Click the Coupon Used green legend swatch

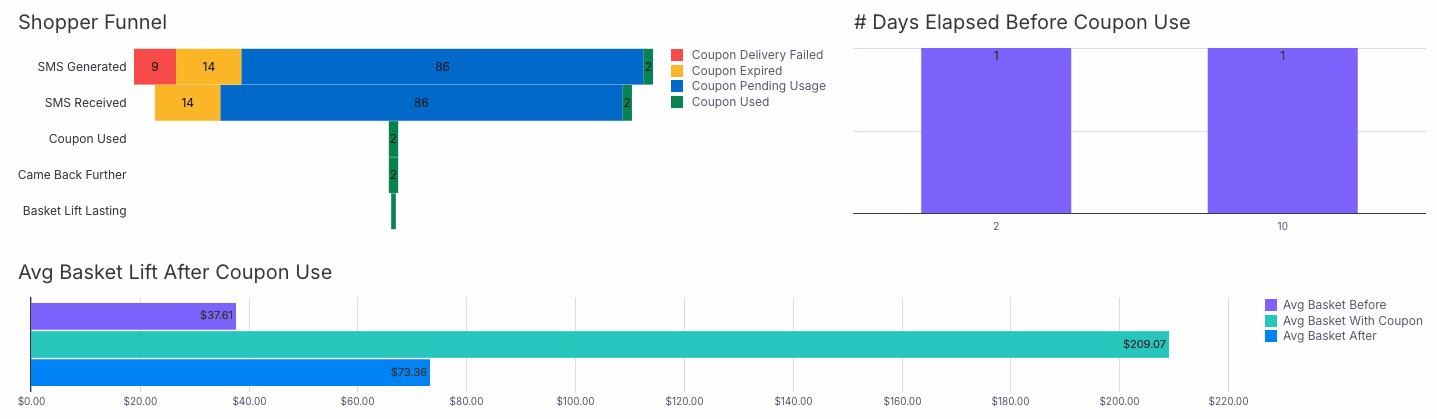tap(677, 102)
